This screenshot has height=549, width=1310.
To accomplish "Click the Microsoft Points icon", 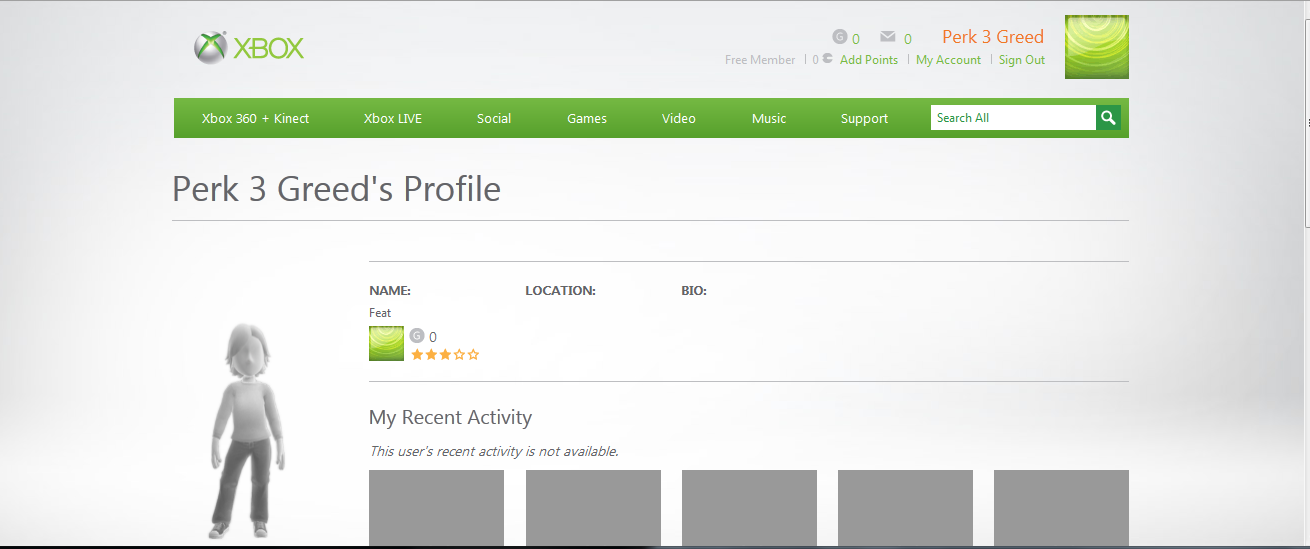I will (x=827, y=59).
